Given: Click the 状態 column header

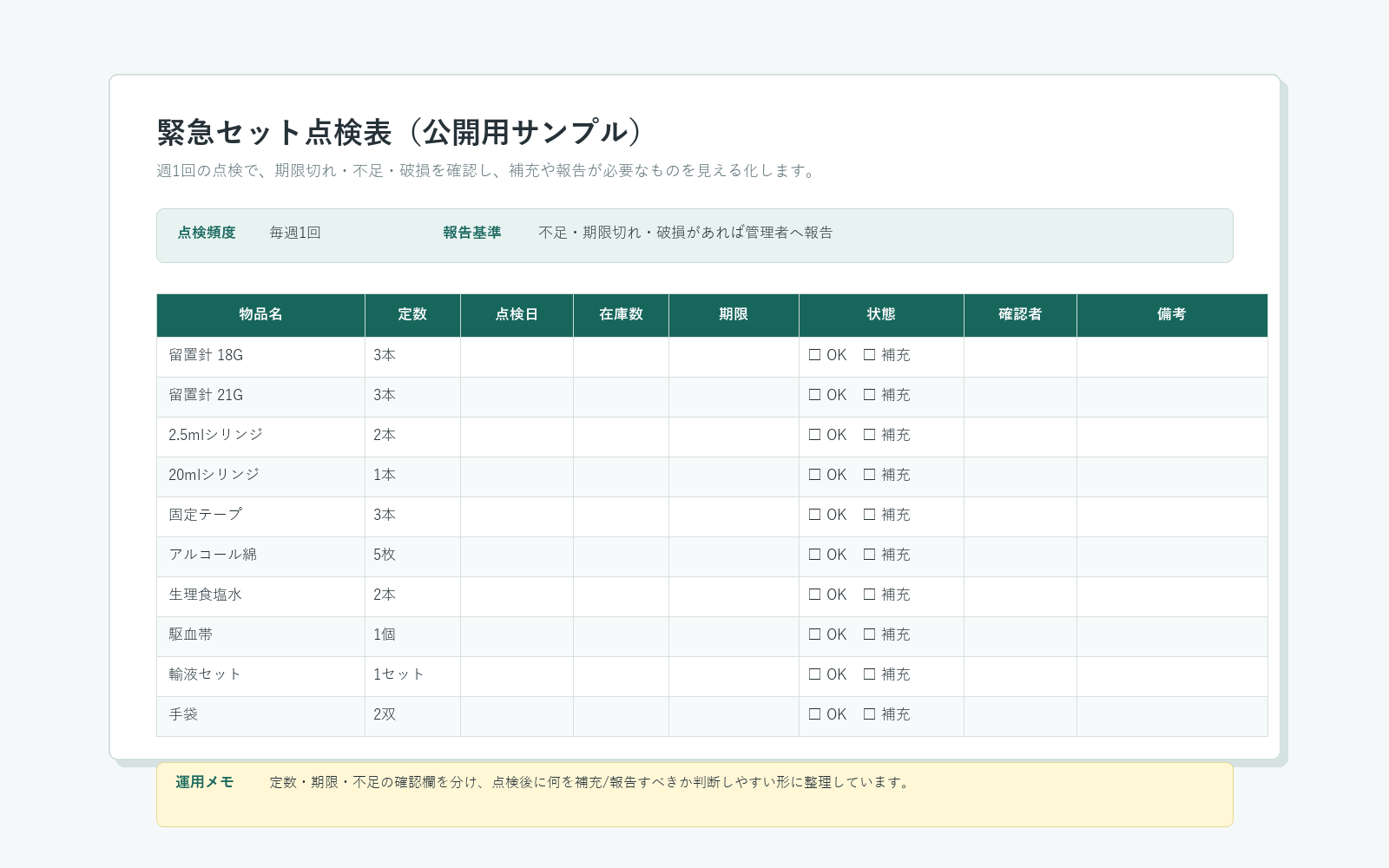Looking at the screenshot, I should tap(881, 315).
